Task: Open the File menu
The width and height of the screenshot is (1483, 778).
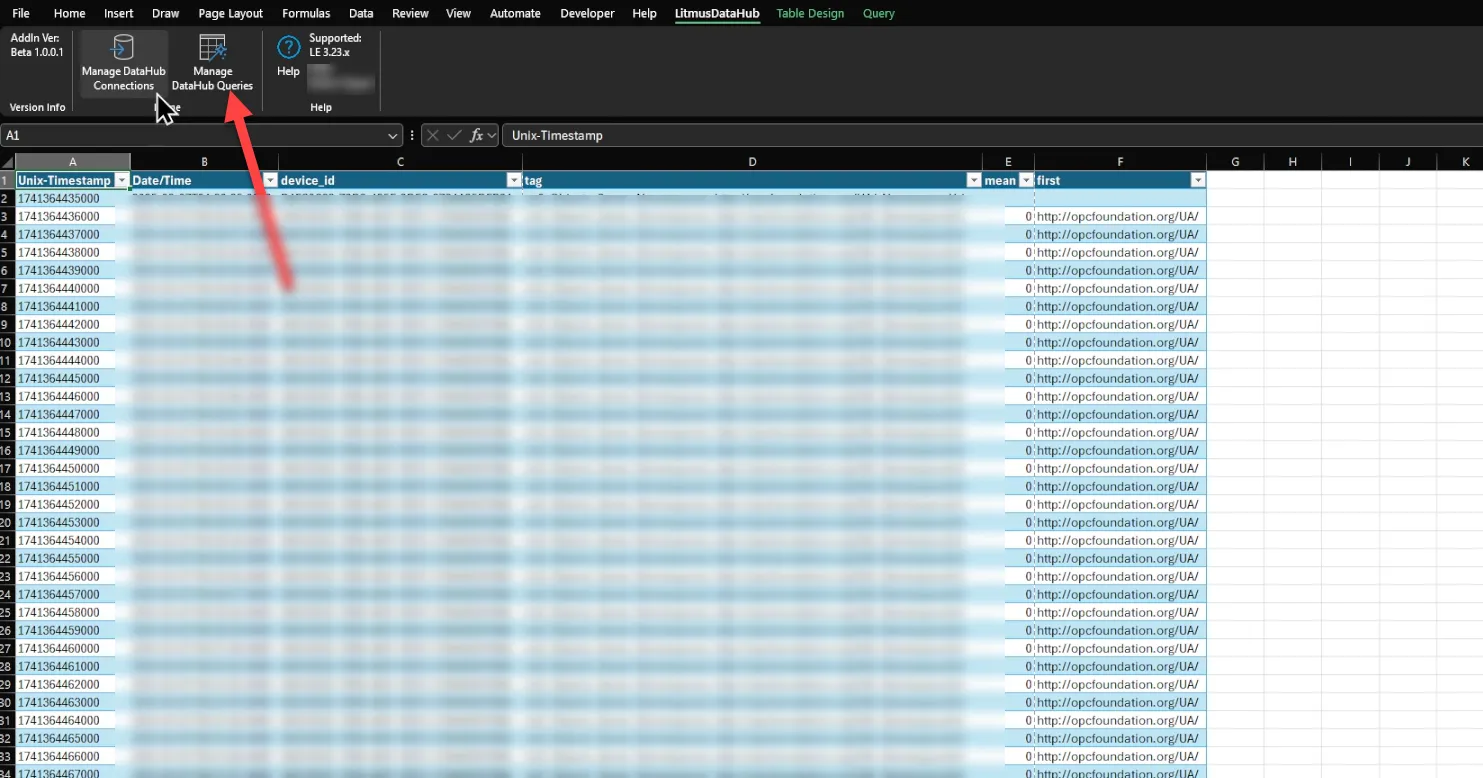Action: (x=20, y=13)
